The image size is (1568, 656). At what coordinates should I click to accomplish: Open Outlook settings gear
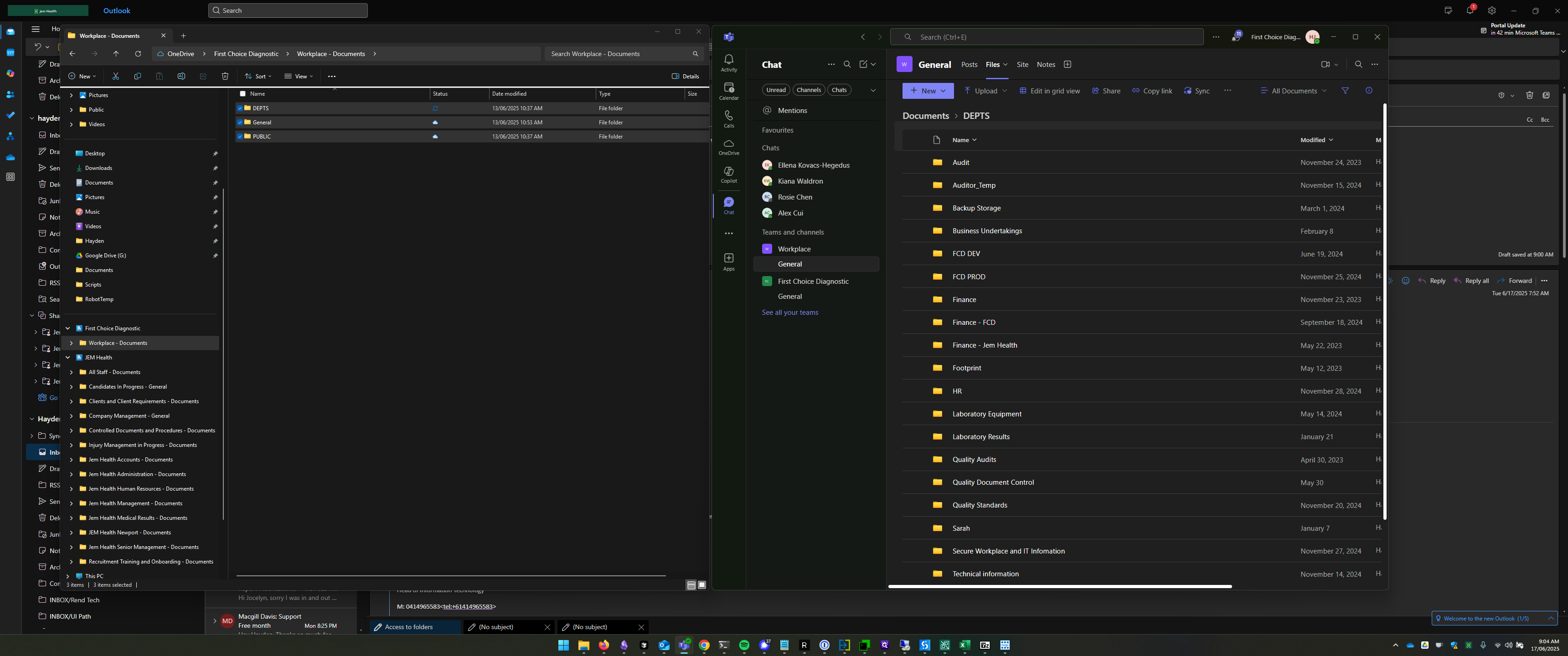point(1492,11)
